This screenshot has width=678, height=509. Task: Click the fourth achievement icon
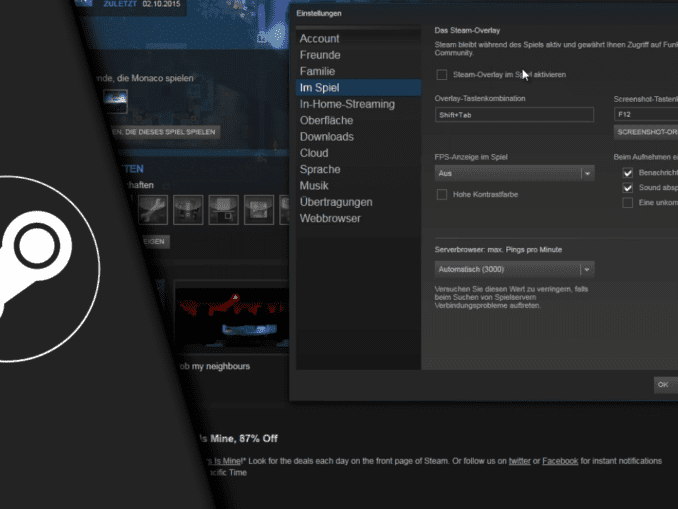point(258,209)
